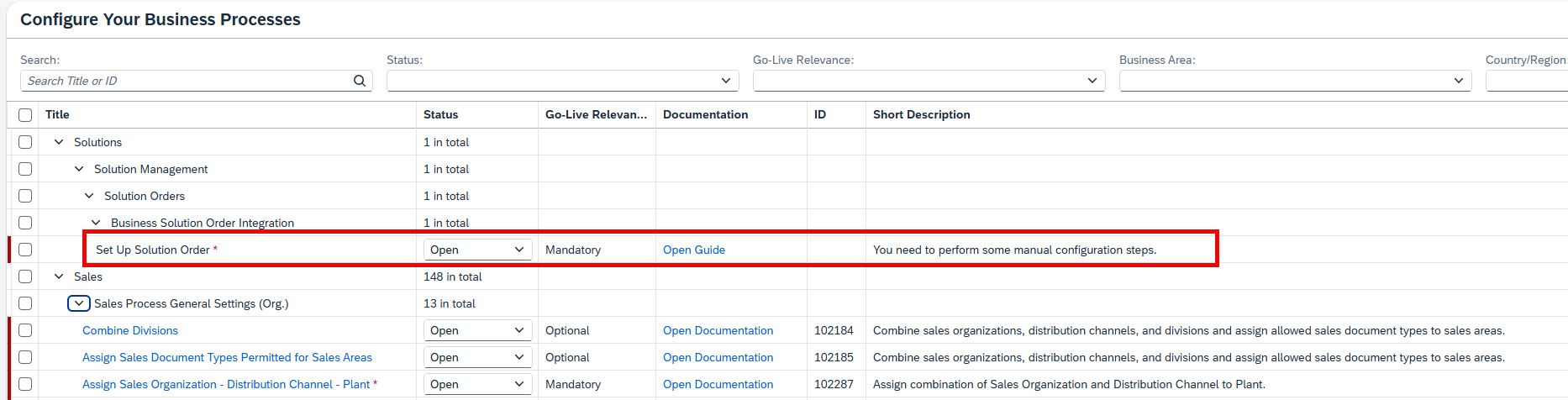Screen dimensions: 1568x400
Task: Open the Combine Divisions link
Action: 130,330
